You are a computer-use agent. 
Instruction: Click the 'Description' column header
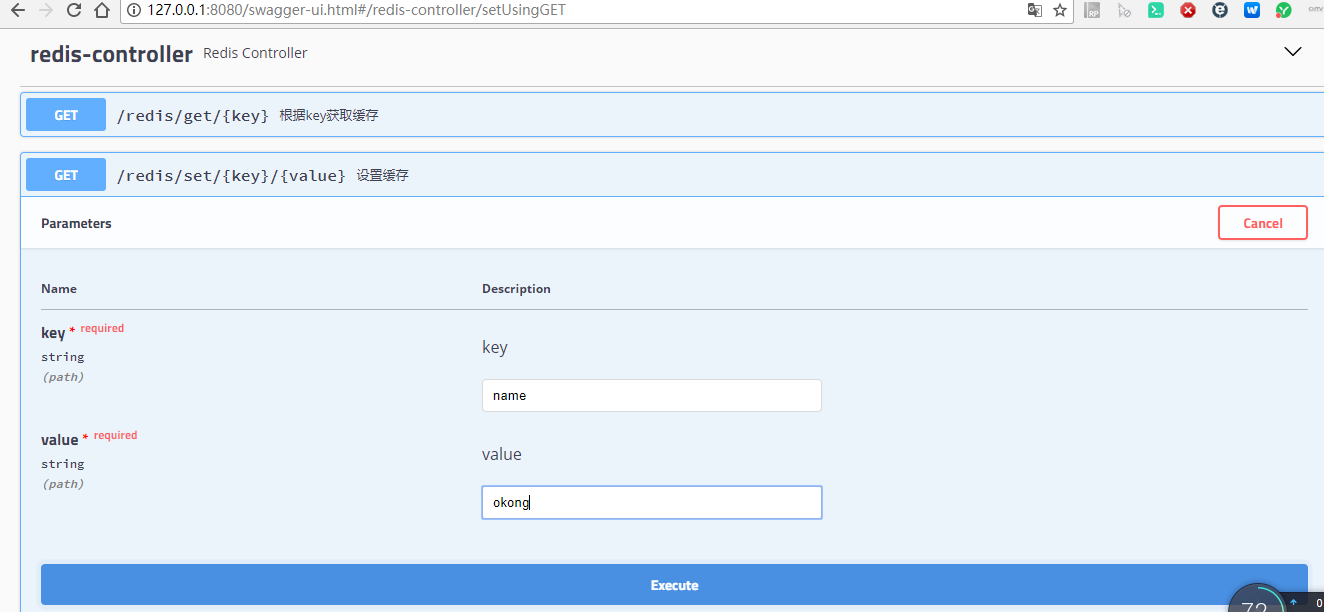516,288
